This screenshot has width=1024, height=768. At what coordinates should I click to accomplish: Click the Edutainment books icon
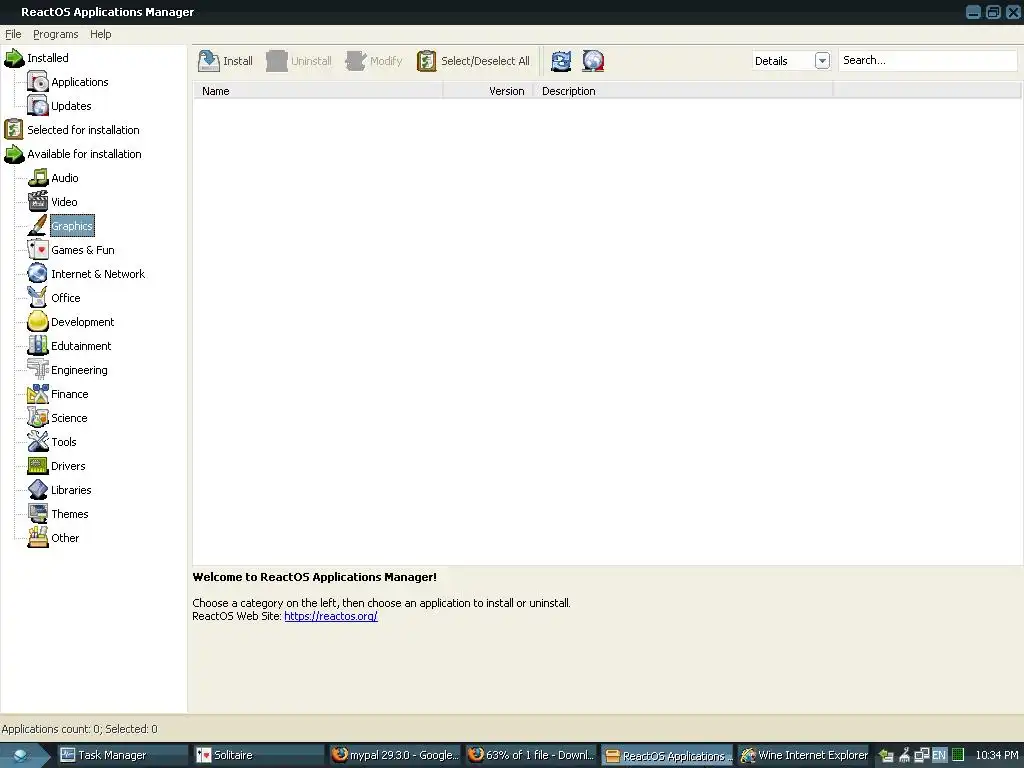(38, 346)
